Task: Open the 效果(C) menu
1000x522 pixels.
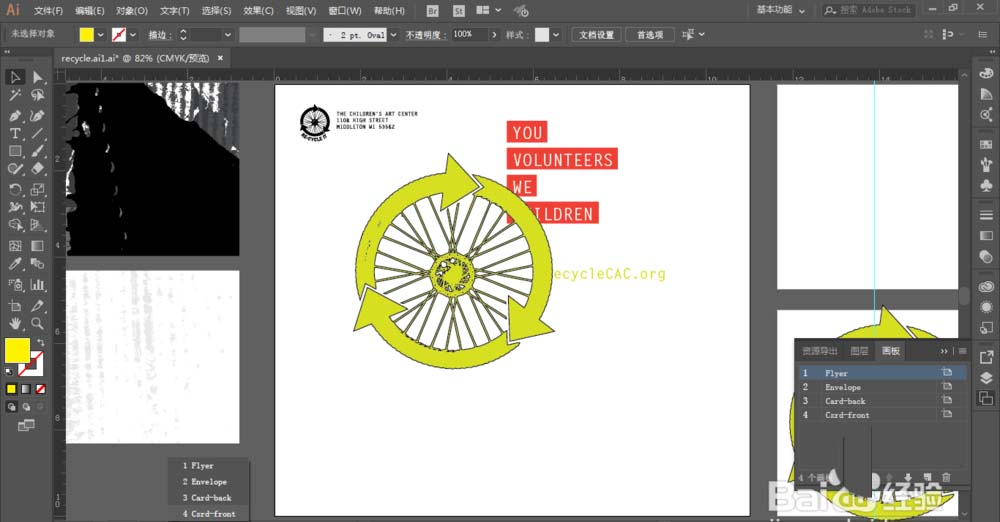Action: (258, 10)
